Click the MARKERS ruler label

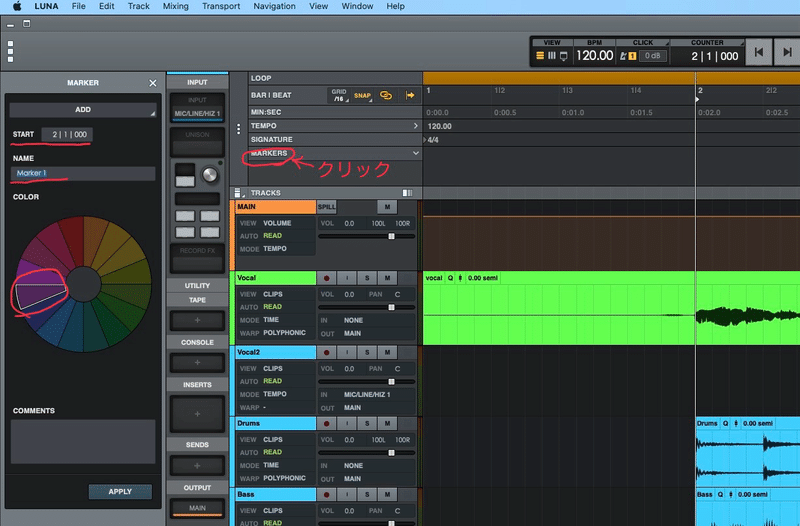coord(269,153)
